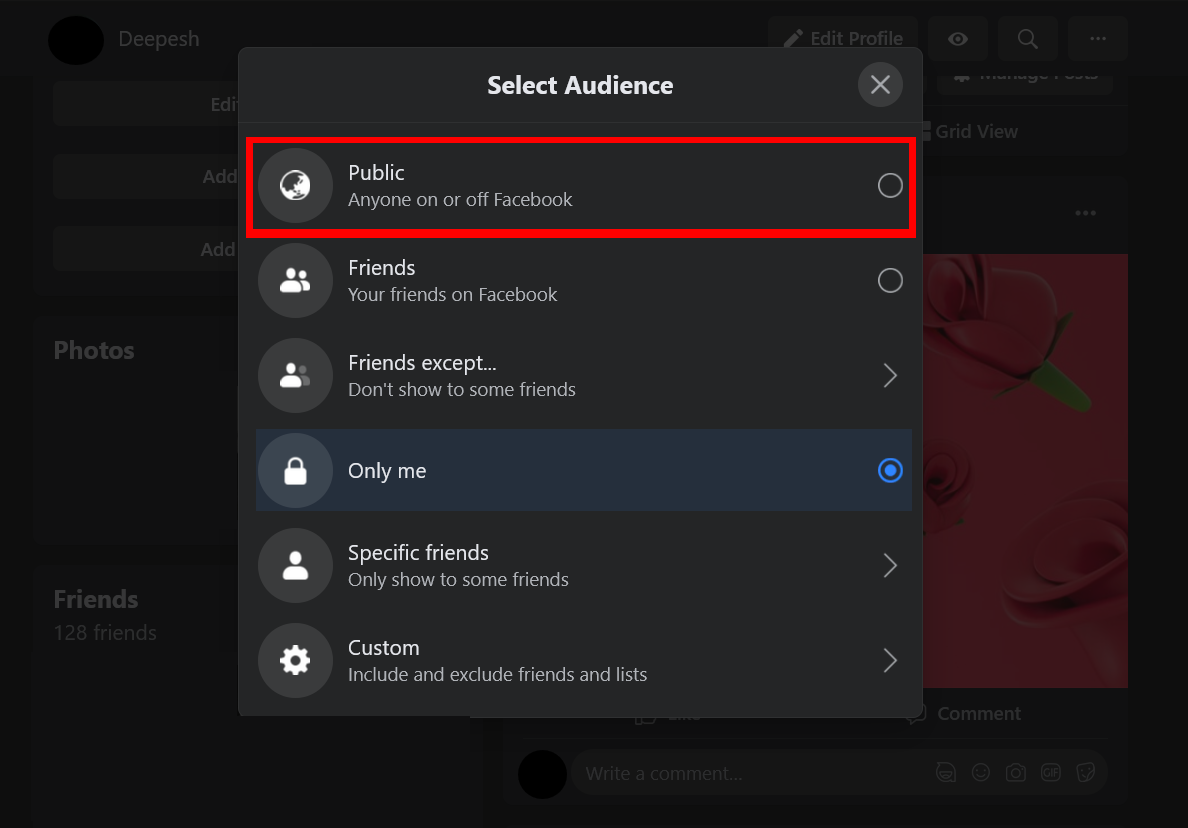Open the three-dot menu on the post
The height and width of the screenshot is (828, 1188).
(x=1085, y=213)
